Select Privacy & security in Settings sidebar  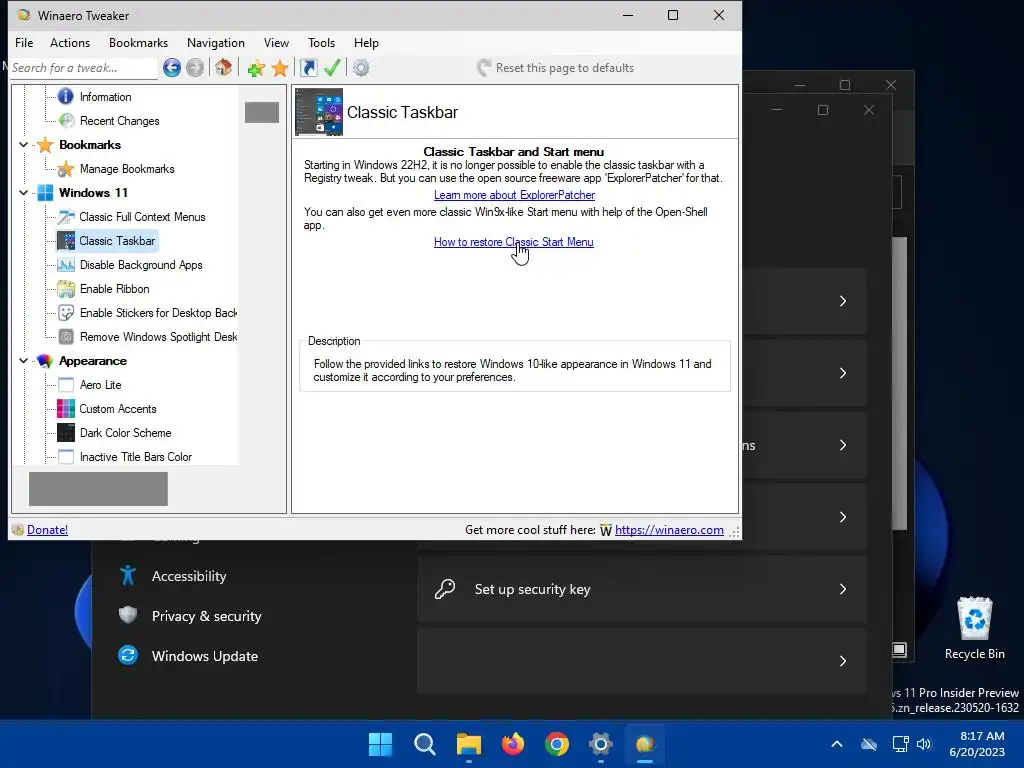click(x=206, y=616)
